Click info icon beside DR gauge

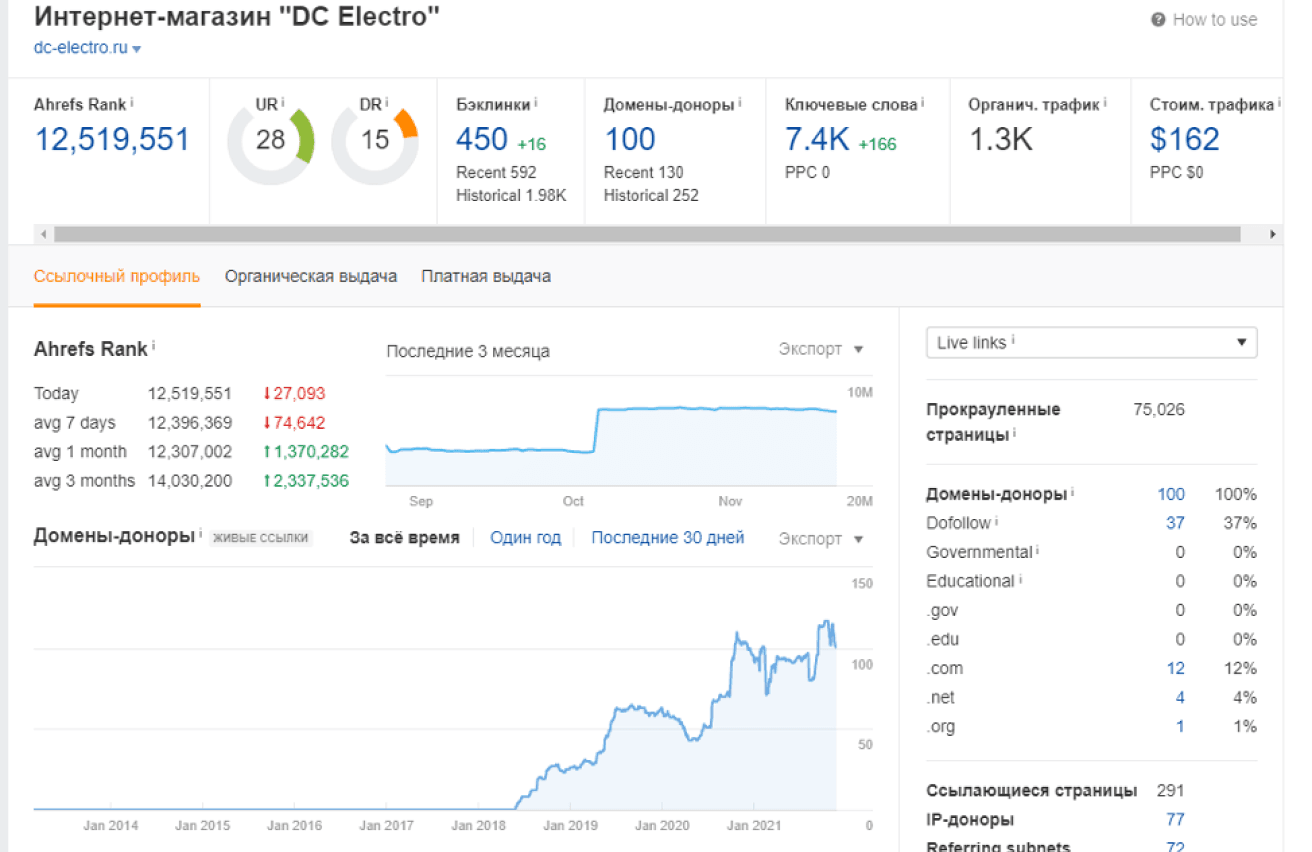[x=386, y=103]
